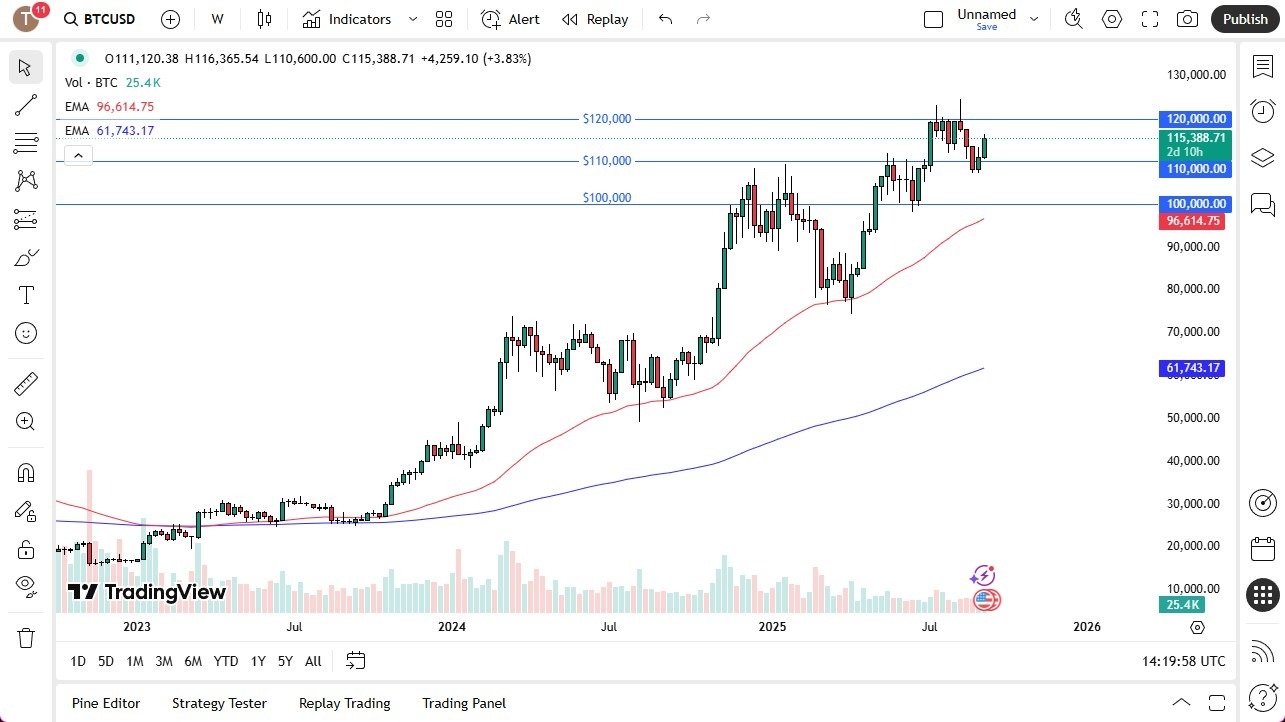Expand the Indicators dropdown arrow

[x=411, y=19]
